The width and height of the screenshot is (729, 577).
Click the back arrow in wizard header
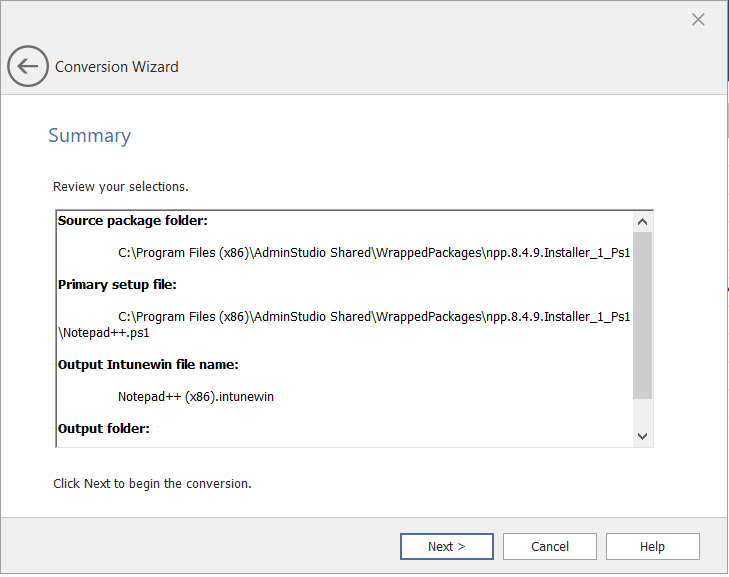[x=27, y=67]
